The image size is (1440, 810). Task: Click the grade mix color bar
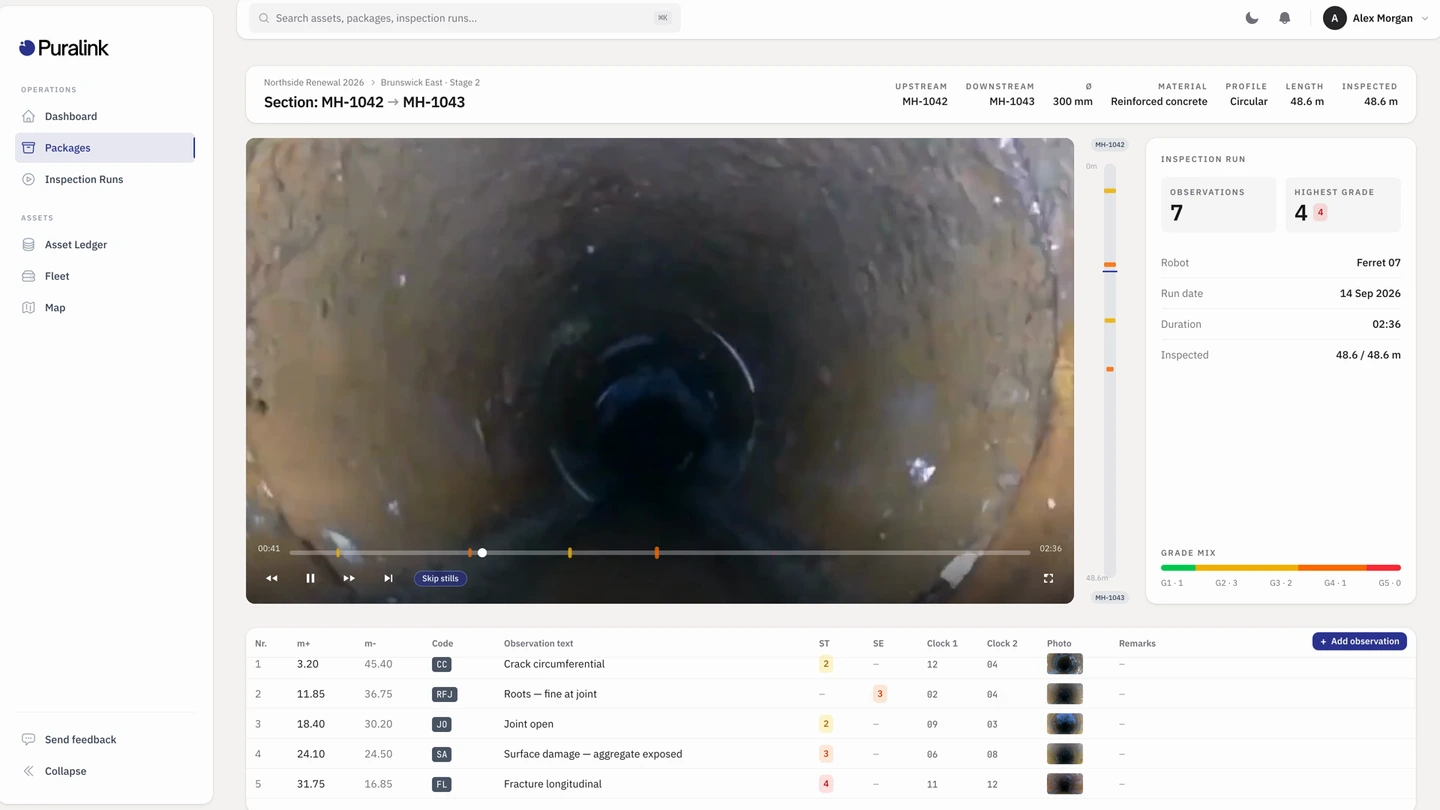tap(1281, 568)
